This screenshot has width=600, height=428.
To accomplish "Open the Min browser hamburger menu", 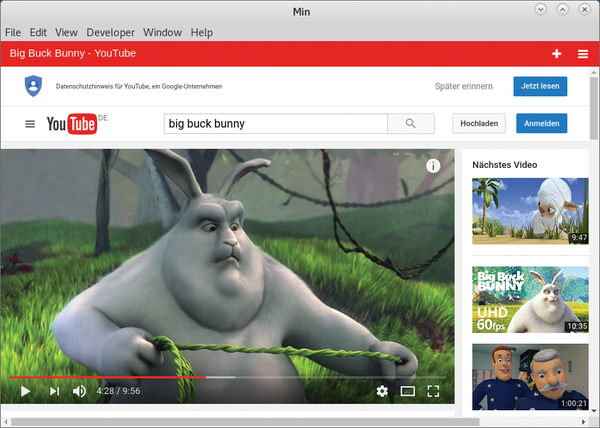I will click(583, 54).
